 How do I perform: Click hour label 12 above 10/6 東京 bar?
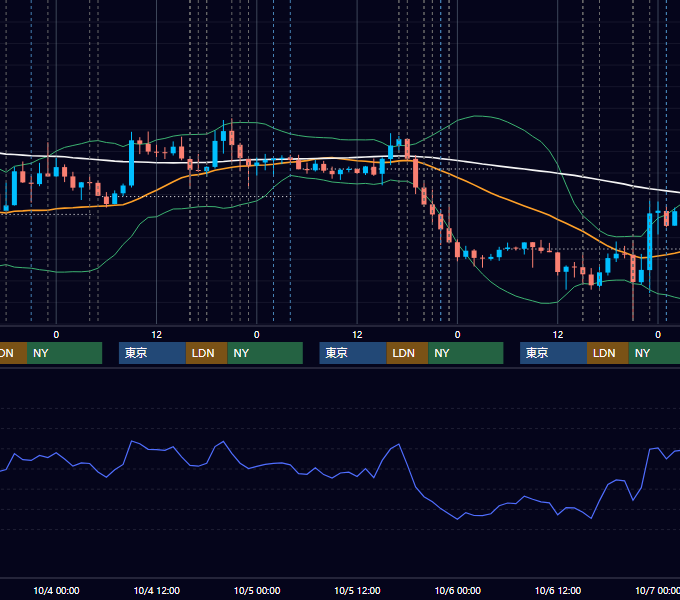(558, 335)
